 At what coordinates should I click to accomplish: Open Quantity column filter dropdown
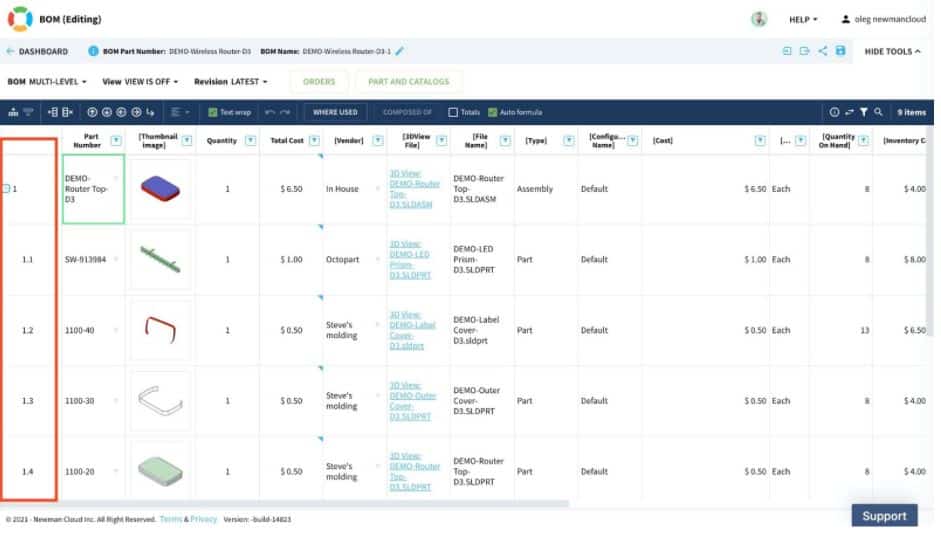(x=251, y=141)
